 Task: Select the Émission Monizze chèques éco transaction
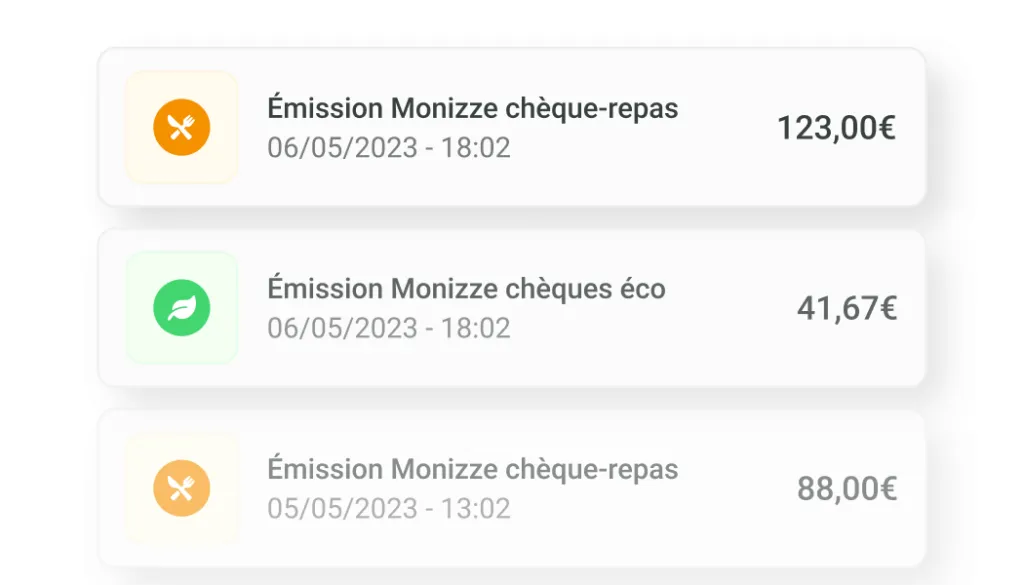[x=512, y=307]
